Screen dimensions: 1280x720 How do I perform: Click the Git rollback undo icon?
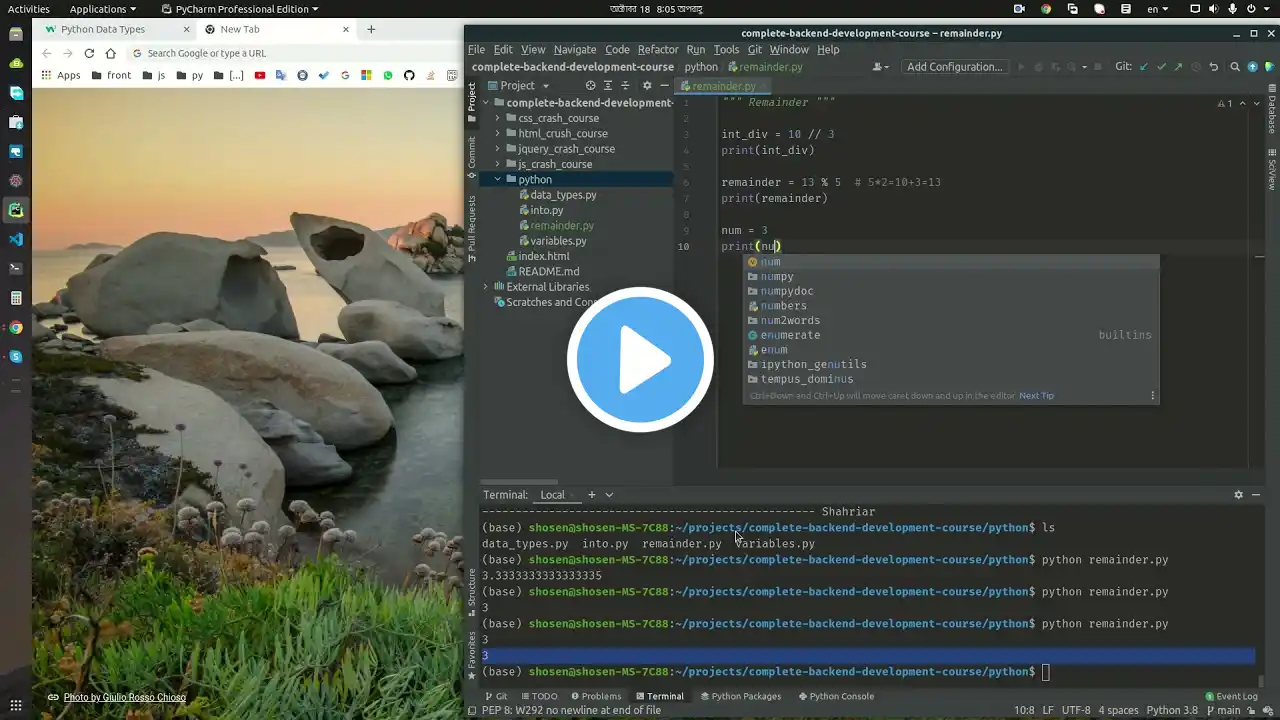pyautogui.click(x=1213, y=67)
